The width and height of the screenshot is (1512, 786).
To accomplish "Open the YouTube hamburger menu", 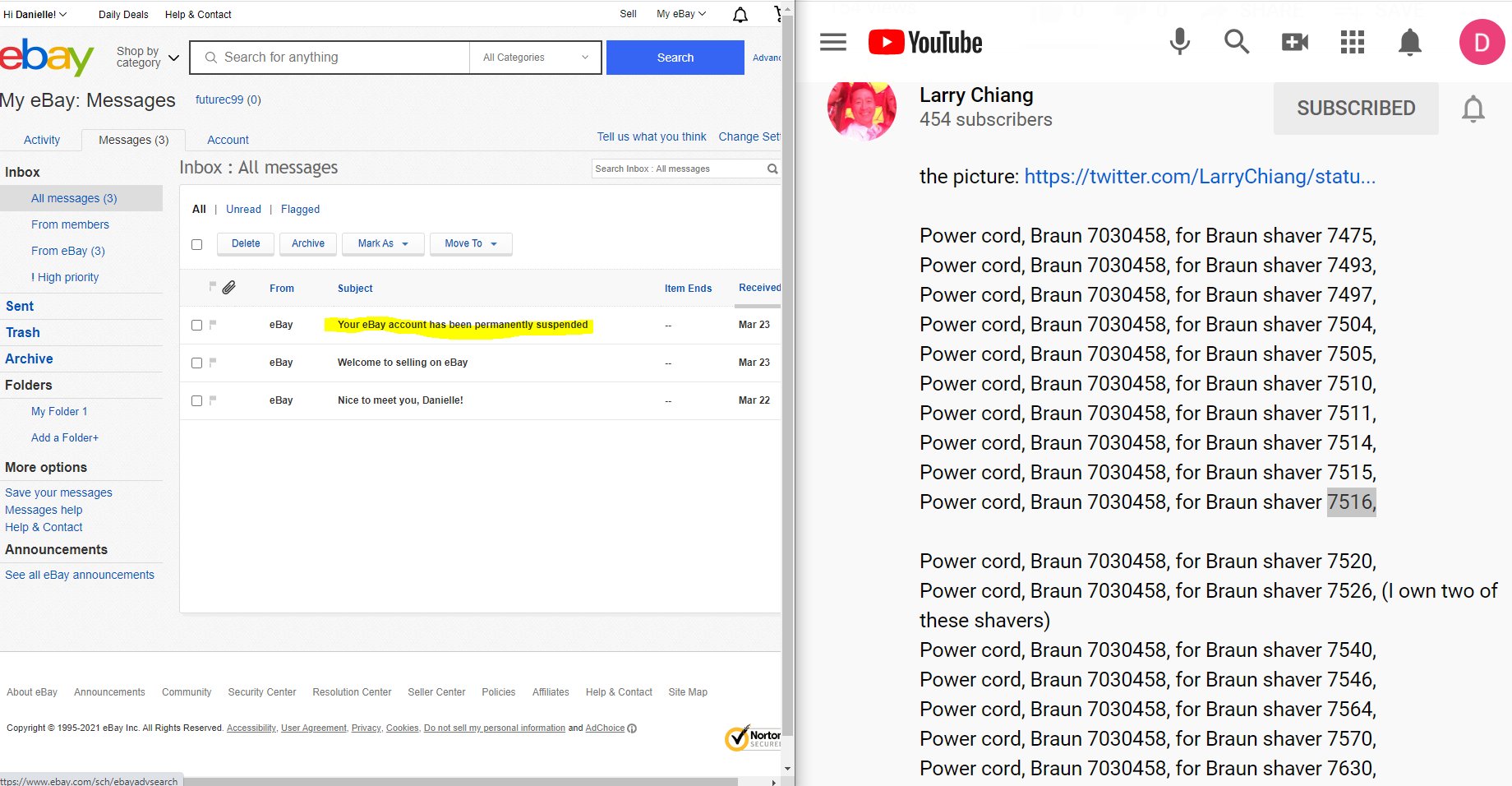I will [832, 42].
